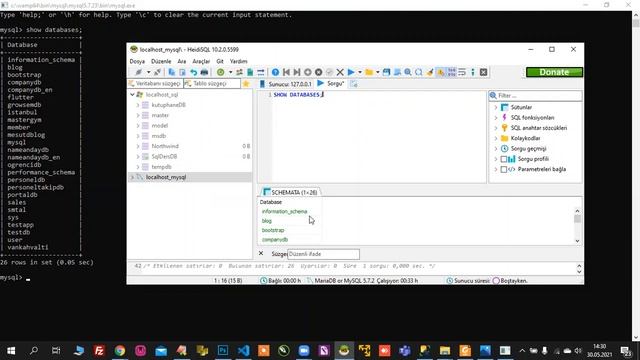This screenshot has width=640, height=360.
Task: Click the result grid vertical scrollbar
Action: (x=577, y=226)
